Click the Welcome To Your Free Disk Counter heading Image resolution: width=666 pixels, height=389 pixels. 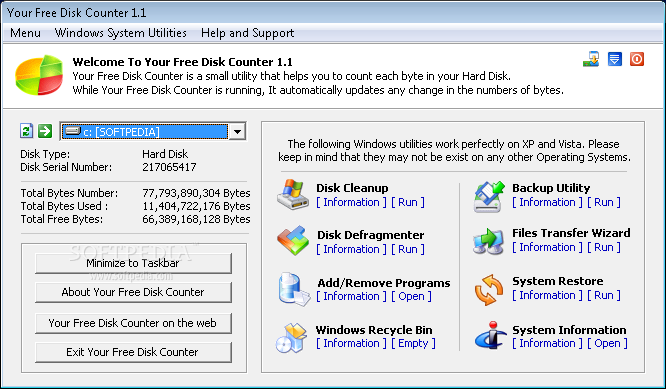click(183, 62)
